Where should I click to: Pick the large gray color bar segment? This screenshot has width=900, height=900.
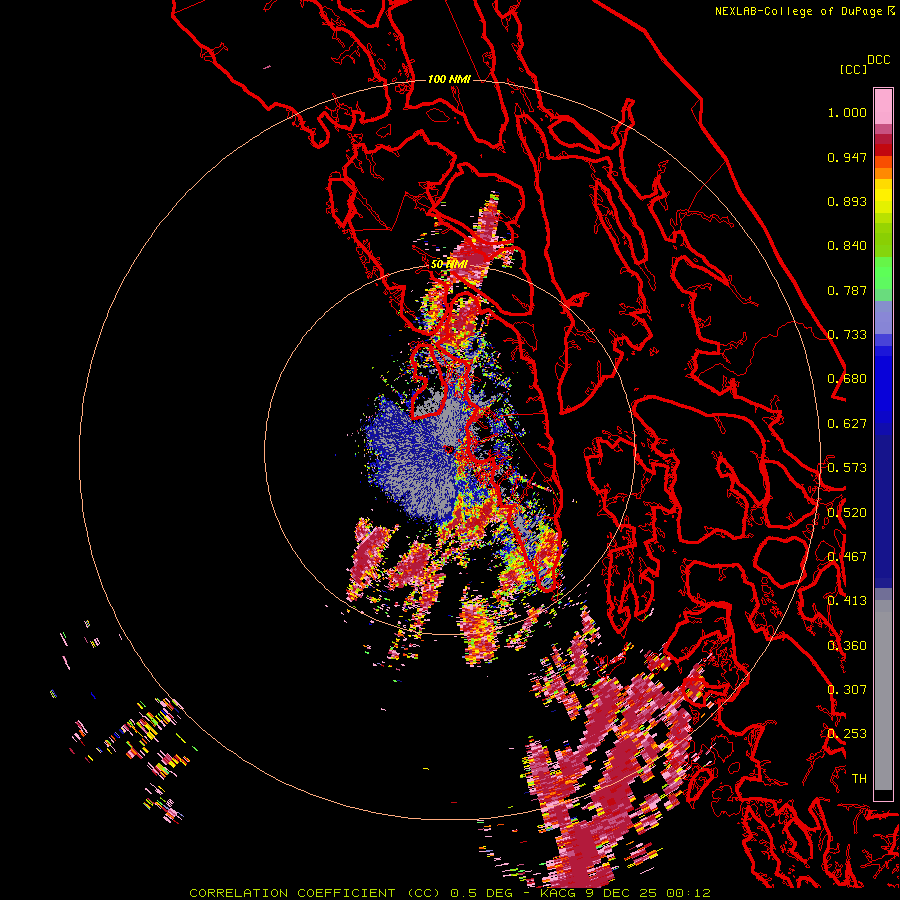883,695
